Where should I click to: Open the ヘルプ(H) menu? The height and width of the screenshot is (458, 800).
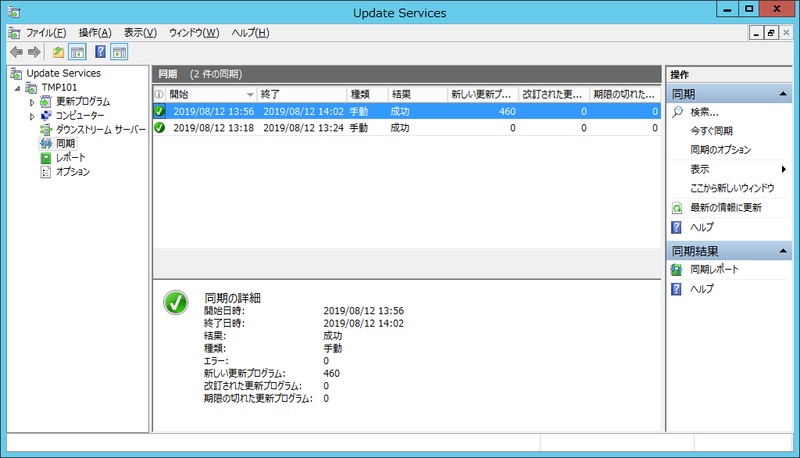(250, 33)
